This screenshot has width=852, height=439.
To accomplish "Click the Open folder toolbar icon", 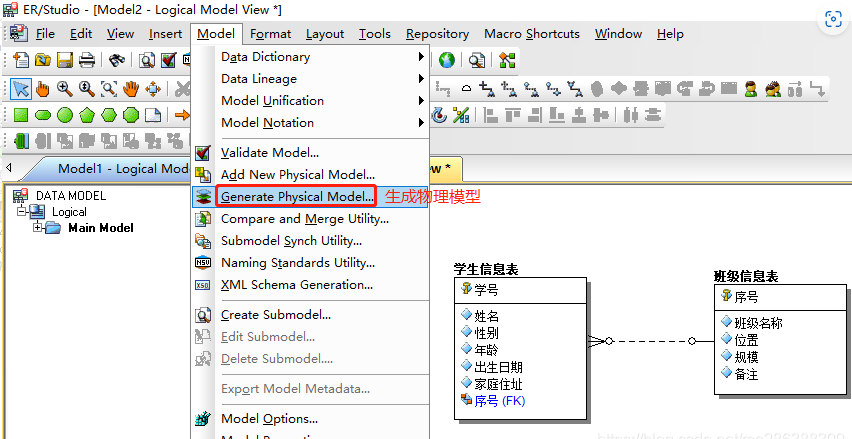I will 42,60.
